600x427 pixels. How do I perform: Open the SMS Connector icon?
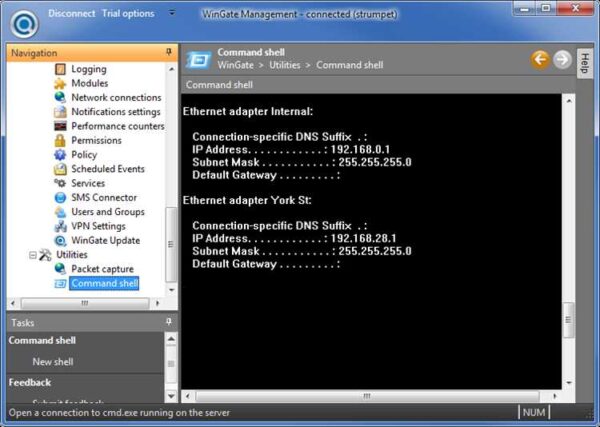(60, 197)
